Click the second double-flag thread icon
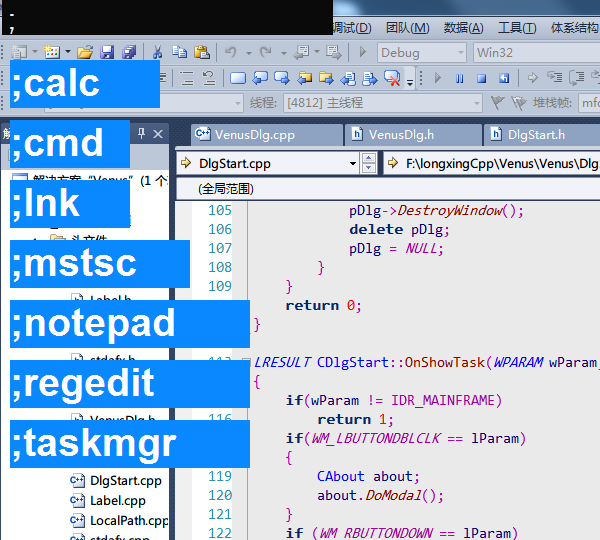 tap(519, 103)
